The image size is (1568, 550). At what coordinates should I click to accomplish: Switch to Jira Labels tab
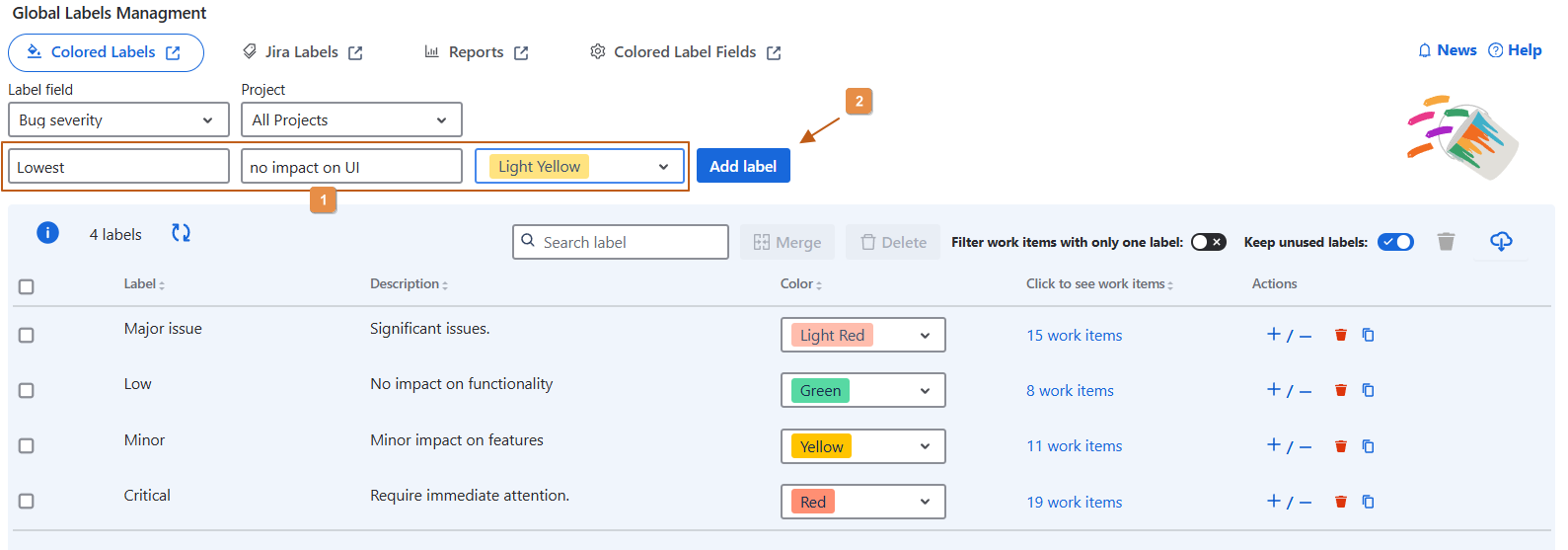302,52
